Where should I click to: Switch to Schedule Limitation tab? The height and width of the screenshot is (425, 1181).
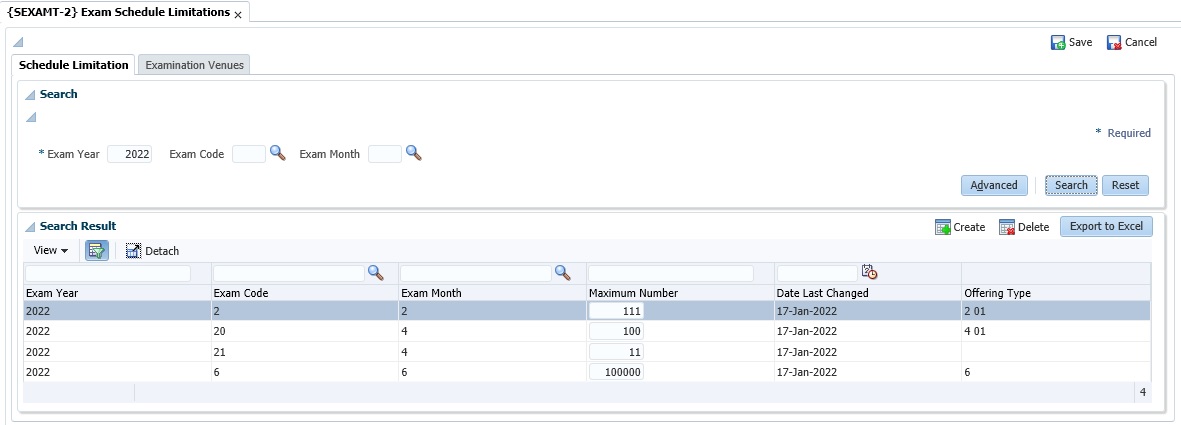[74, 65]
